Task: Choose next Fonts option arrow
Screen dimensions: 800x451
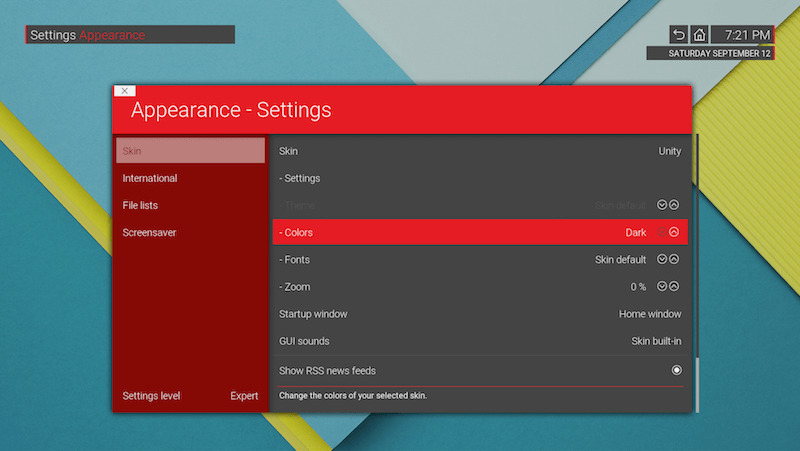Action: pyautogui.click(x=674, y=259)
